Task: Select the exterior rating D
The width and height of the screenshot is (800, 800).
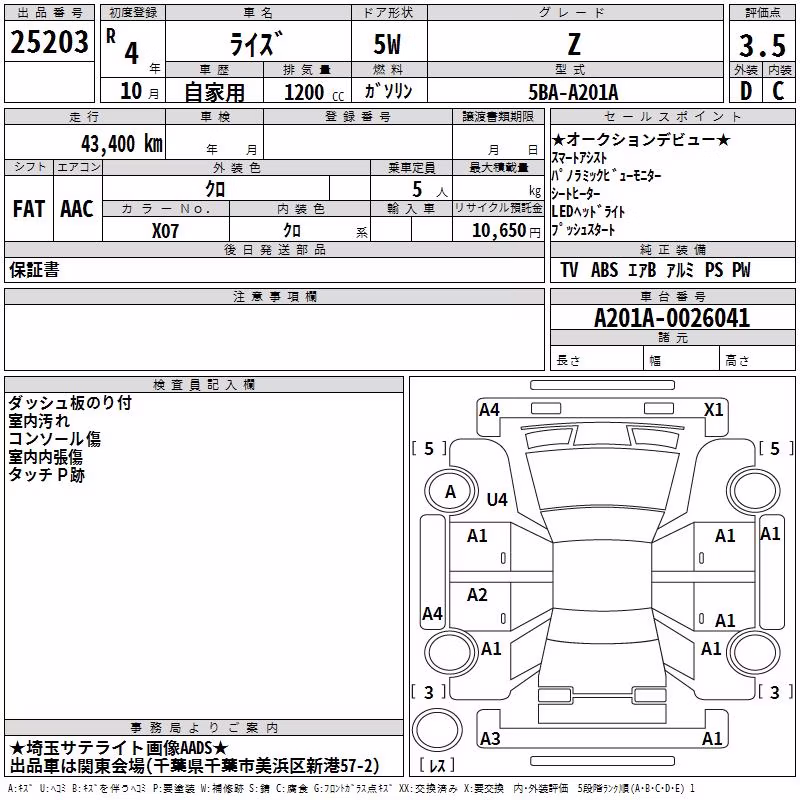Action: 745,91
